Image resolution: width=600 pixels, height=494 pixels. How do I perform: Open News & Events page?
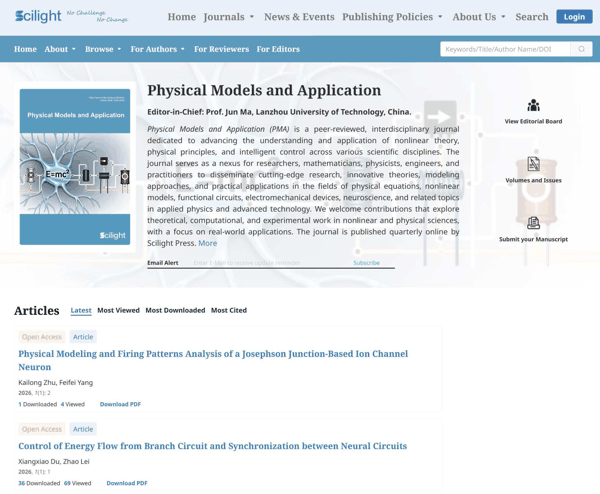[299, 17]
